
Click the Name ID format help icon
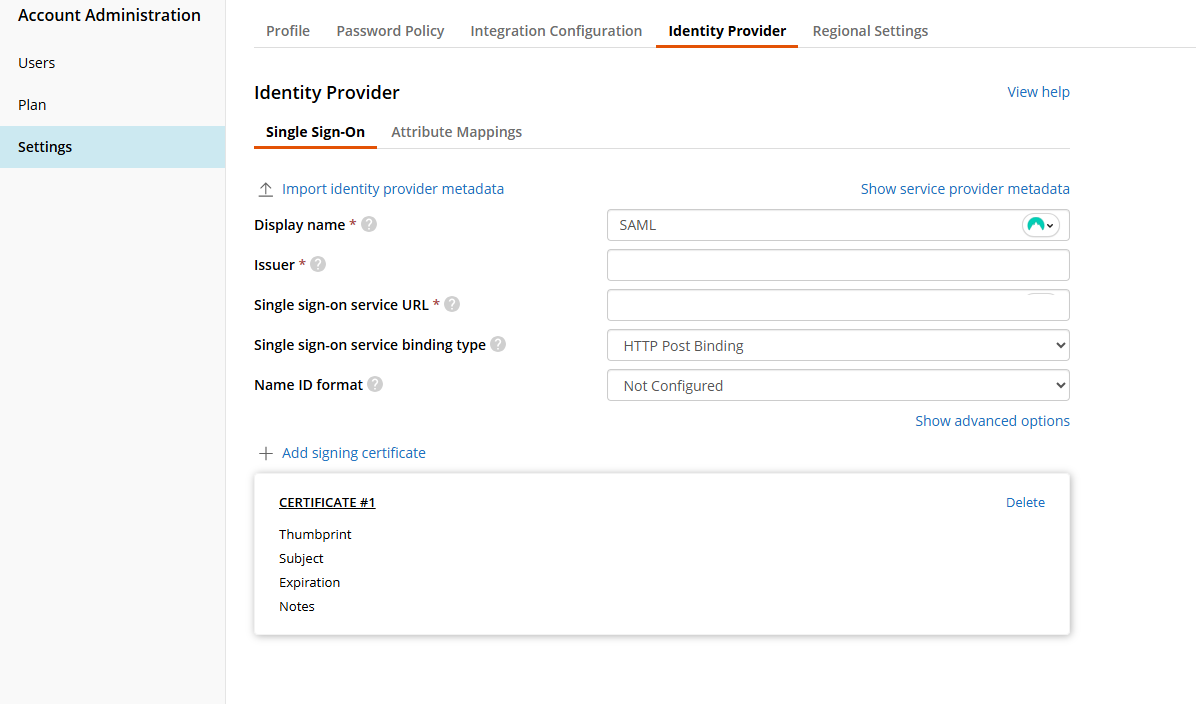375,385
